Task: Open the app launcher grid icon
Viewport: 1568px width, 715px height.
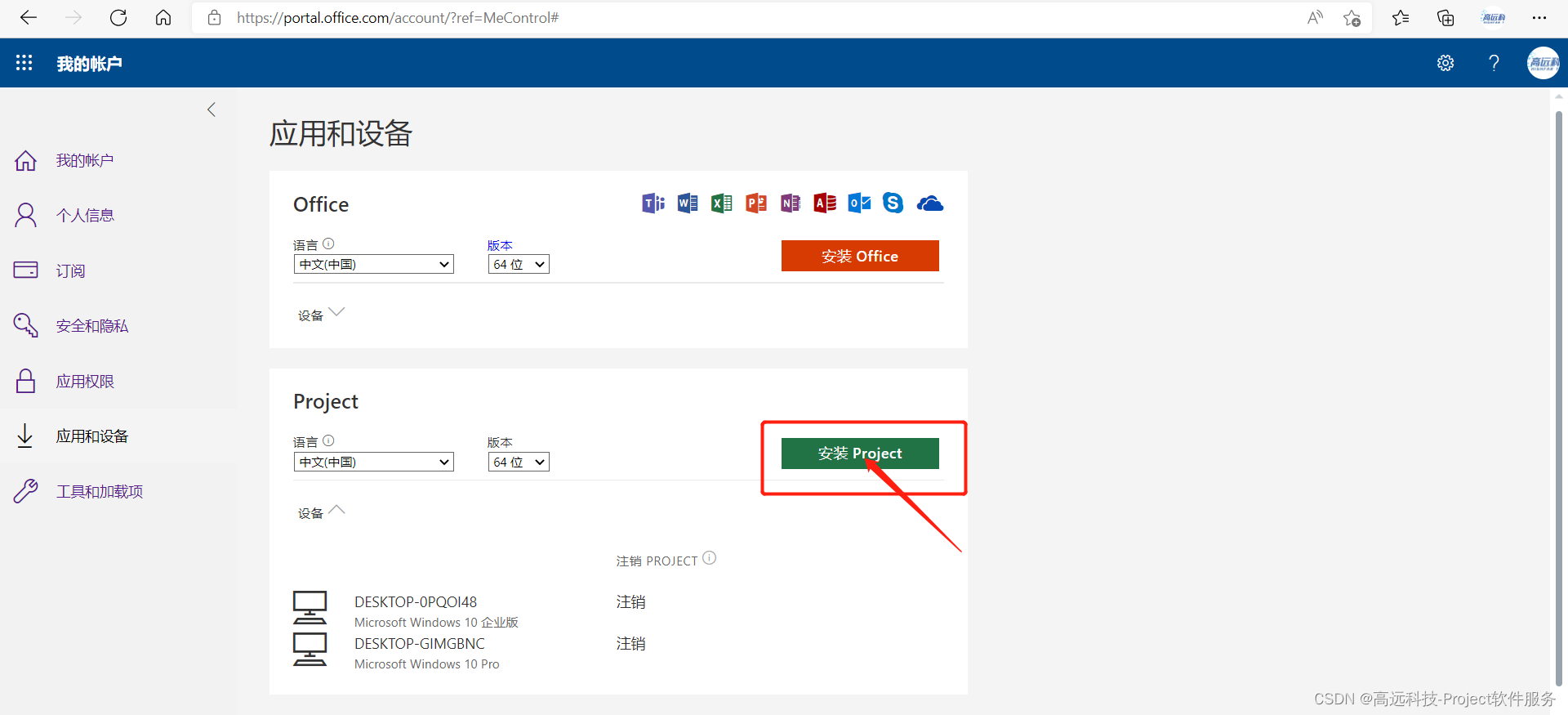Action: pos(24,63)
